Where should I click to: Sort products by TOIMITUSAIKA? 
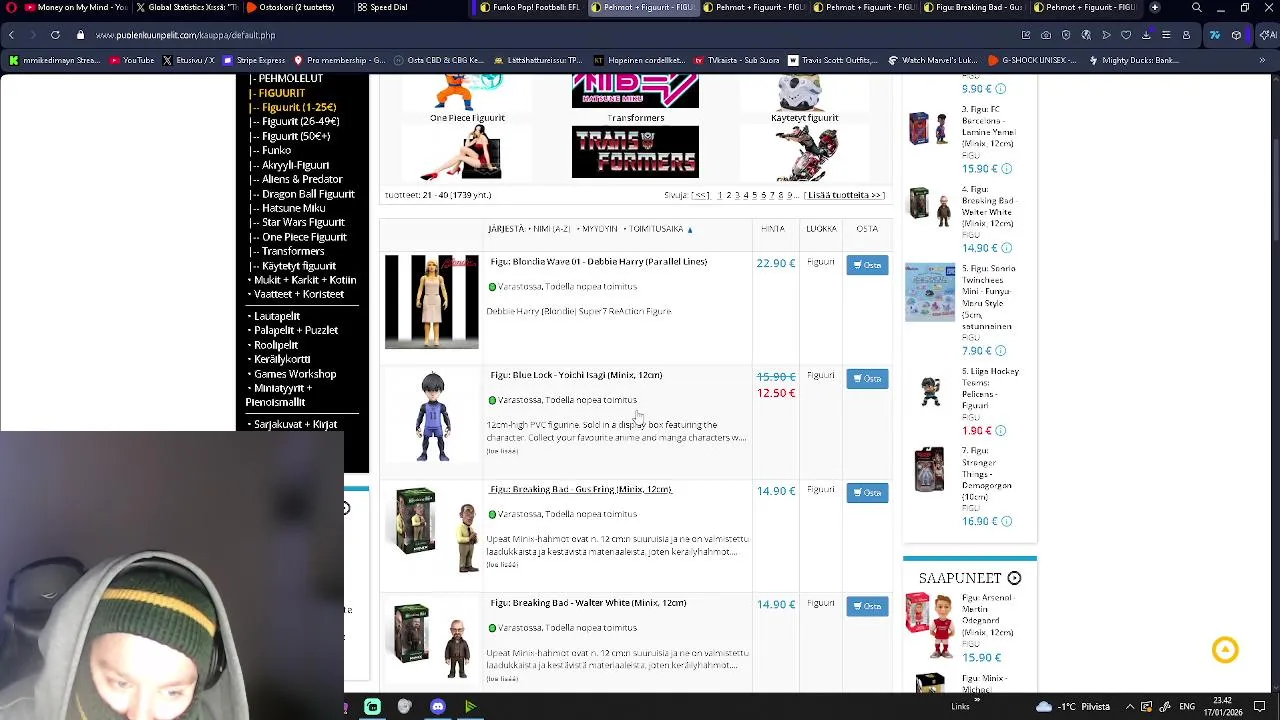[656, 229]
